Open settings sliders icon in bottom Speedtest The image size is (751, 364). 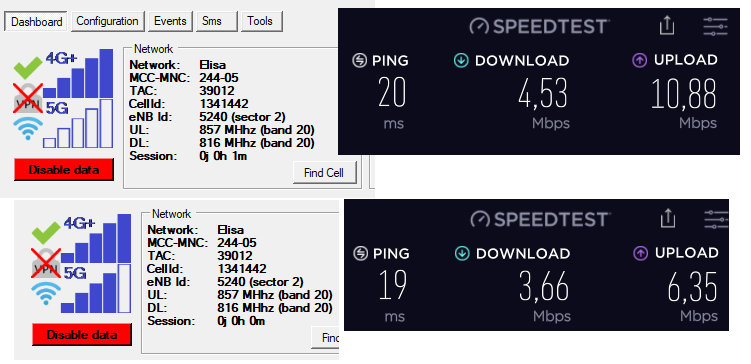pyautogui.click(x=716, y=219)
